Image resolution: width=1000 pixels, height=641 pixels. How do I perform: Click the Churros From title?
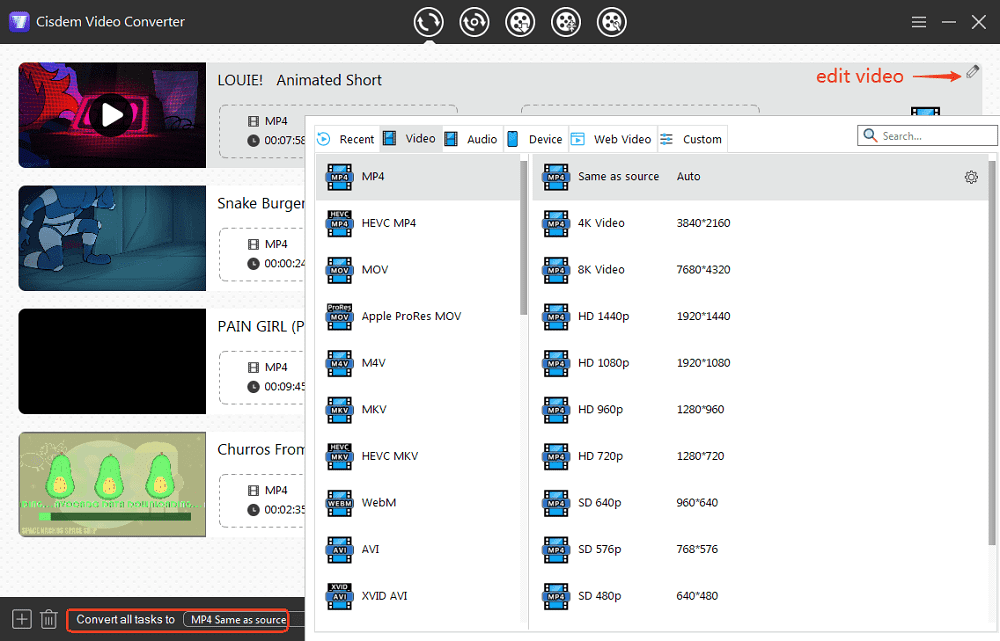coord(261,450)
